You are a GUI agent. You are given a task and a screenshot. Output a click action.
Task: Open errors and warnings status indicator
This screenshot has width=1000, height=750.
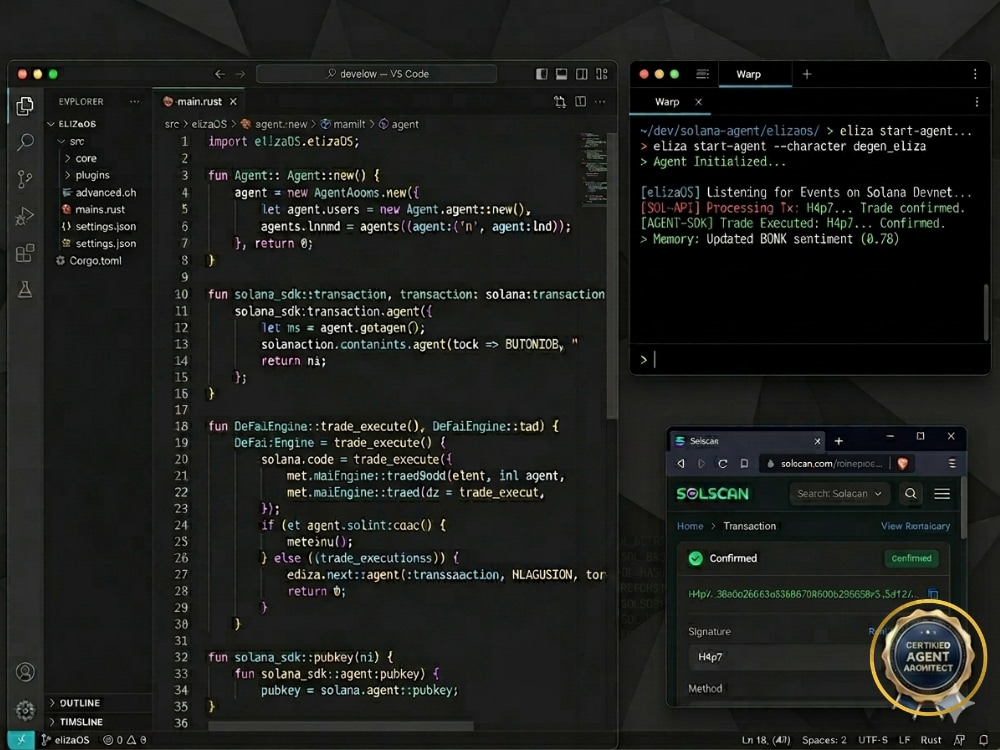[125, 740]
